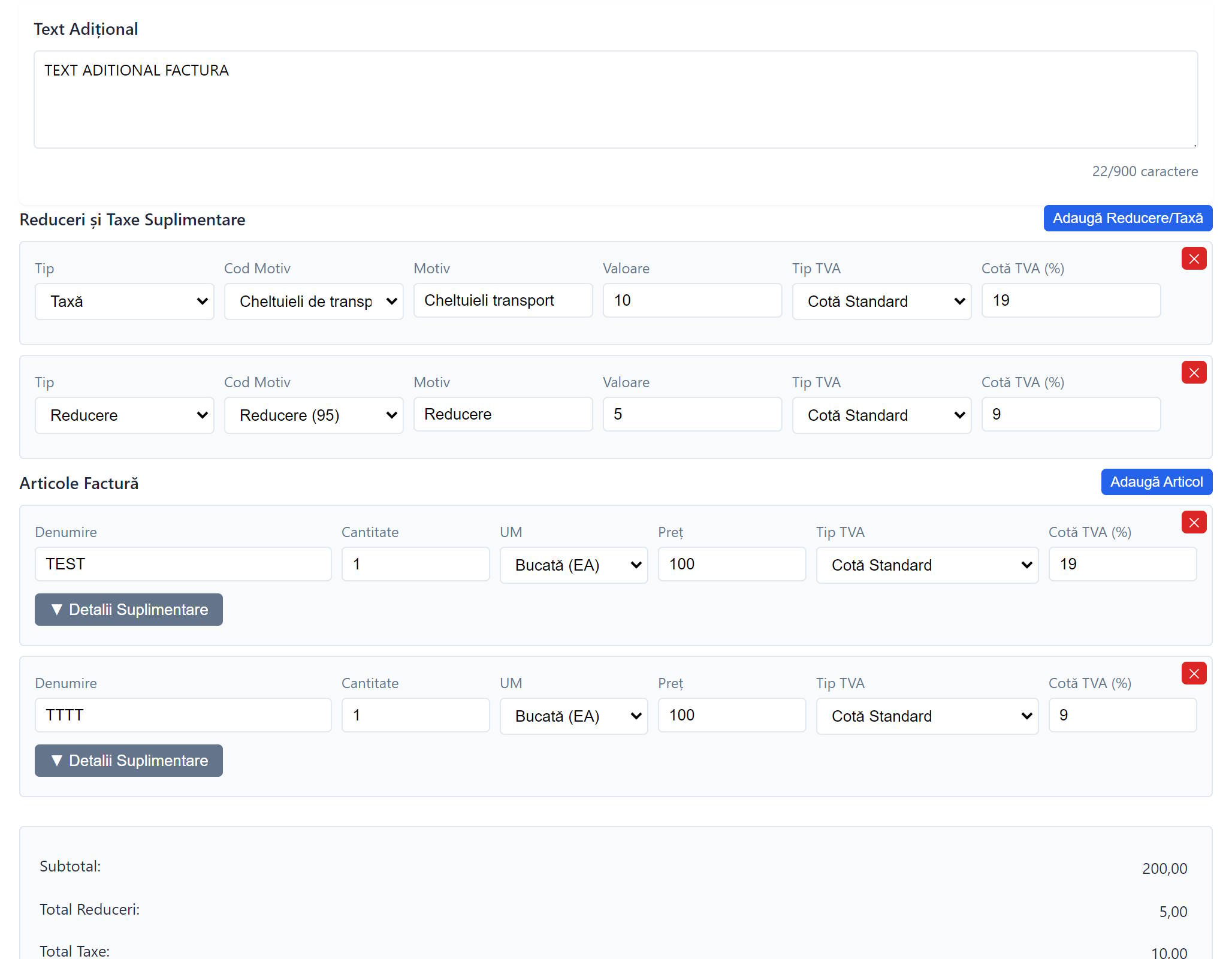The width and height of the screenshot is (1232, 959).
Task: Click Cotă TVA field of Reducere row
Action: [x=1071, y=414]
